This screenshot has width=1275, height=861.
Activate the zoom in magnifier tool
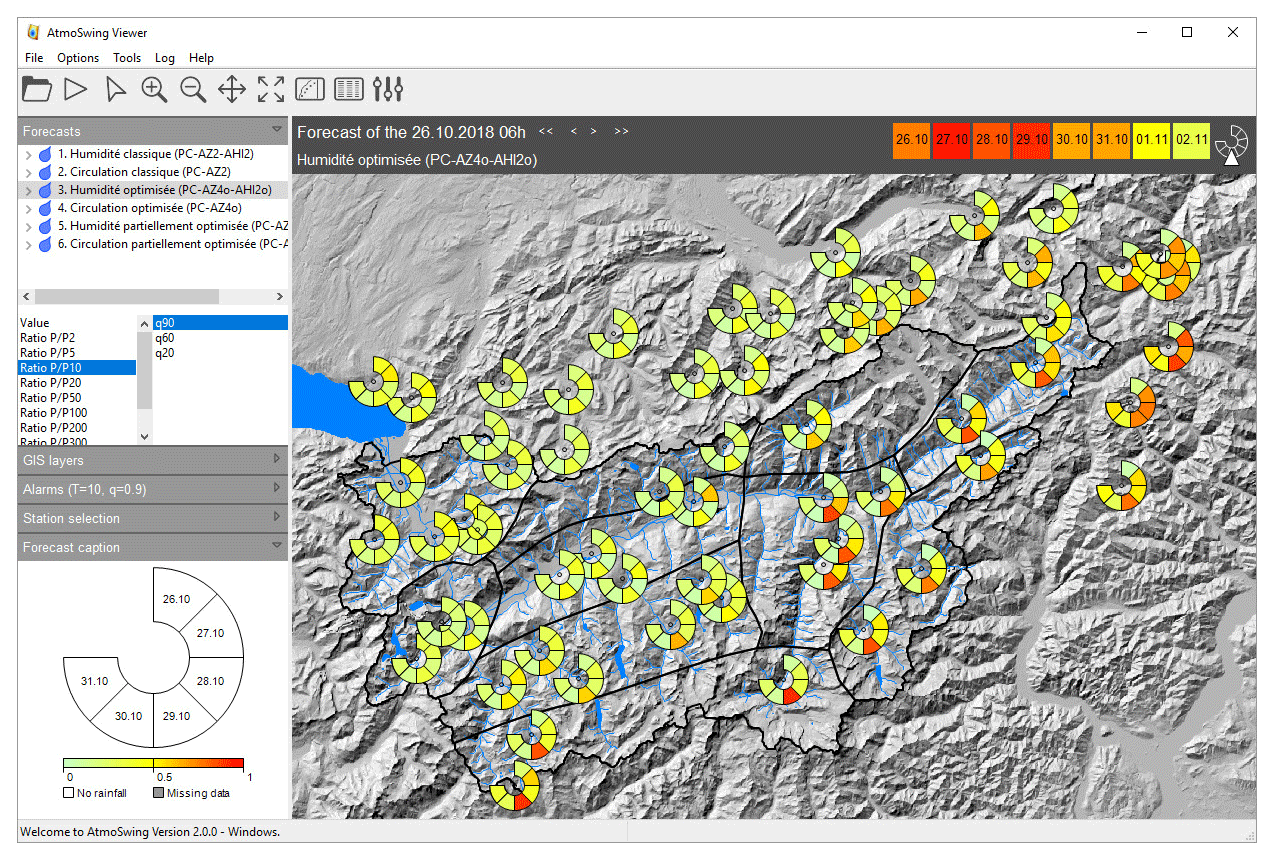click(154, 90)
